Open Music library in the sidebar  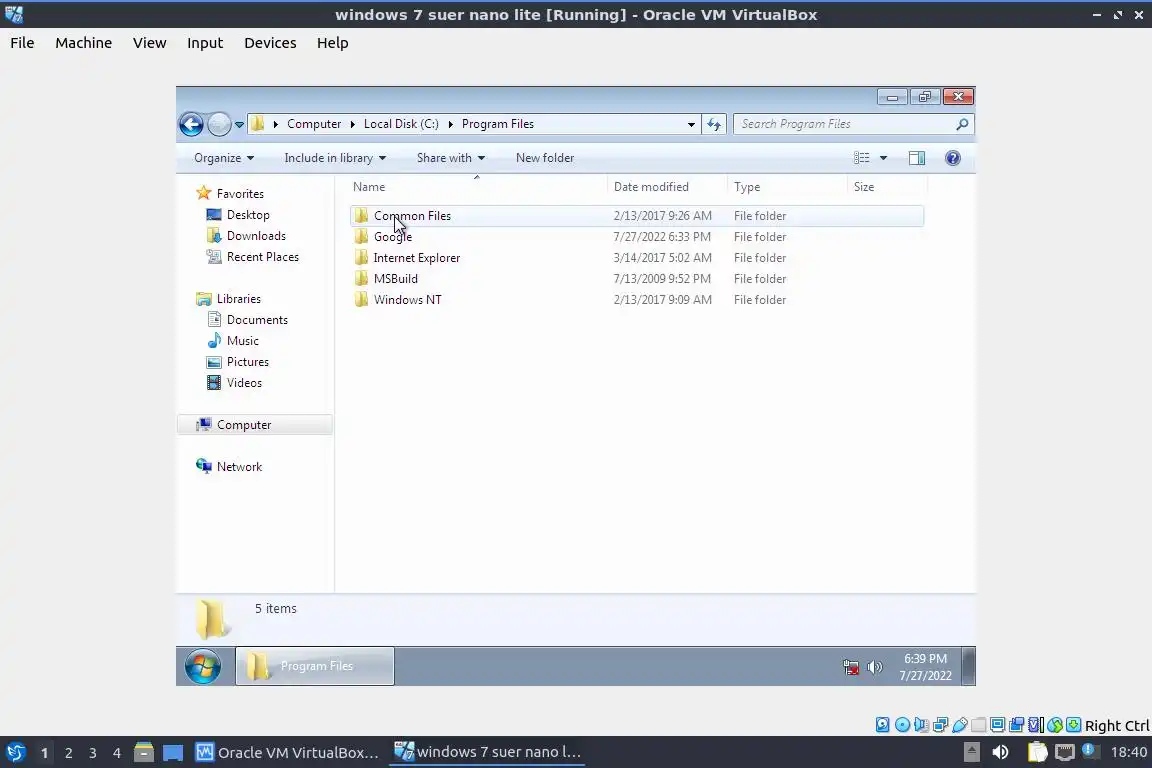[242, 341]
